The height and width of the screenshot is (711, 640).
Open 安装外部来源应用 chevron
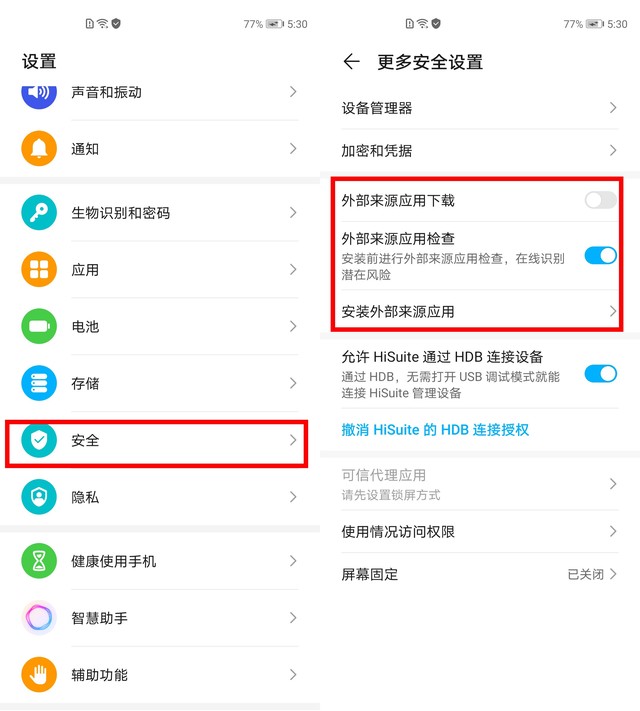(613, 311)
